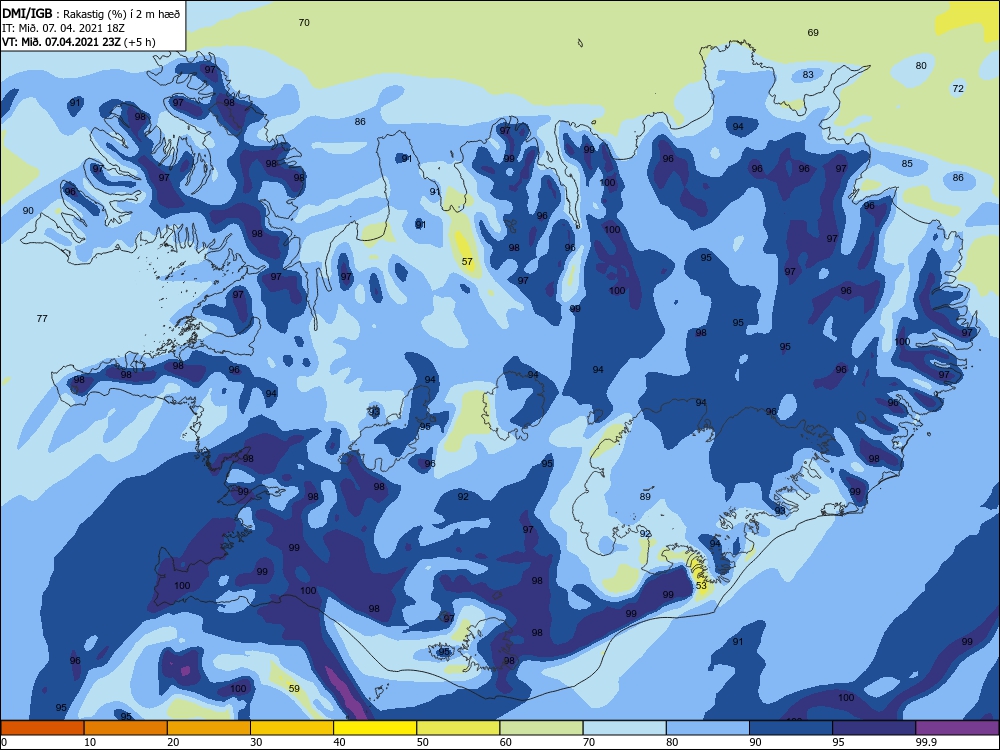Select the humidity value 53 on the map
Image resolution: width=1000 pixels, height=750 pixels.
702,585
